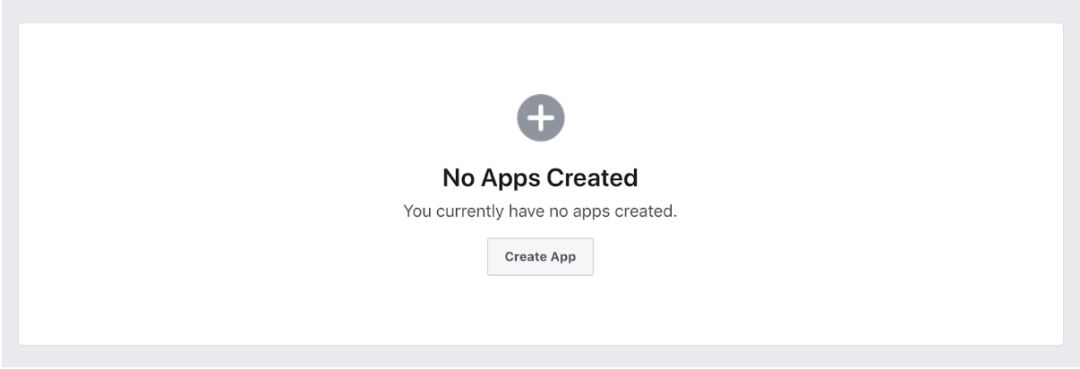Click empty white area of the apps card

coord(207,186)
